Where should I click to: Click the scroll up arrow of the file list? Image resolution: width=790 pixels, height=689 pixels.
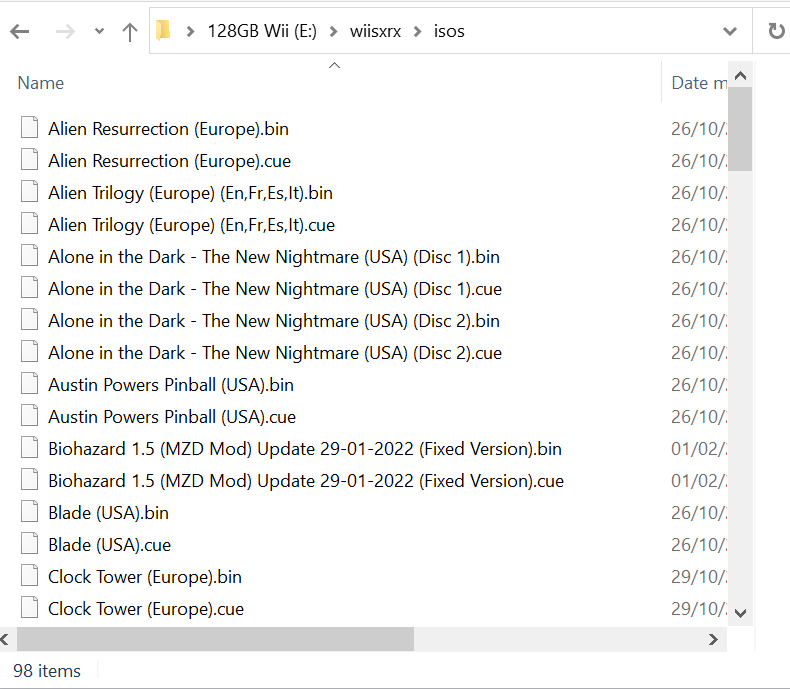(740, 76)
